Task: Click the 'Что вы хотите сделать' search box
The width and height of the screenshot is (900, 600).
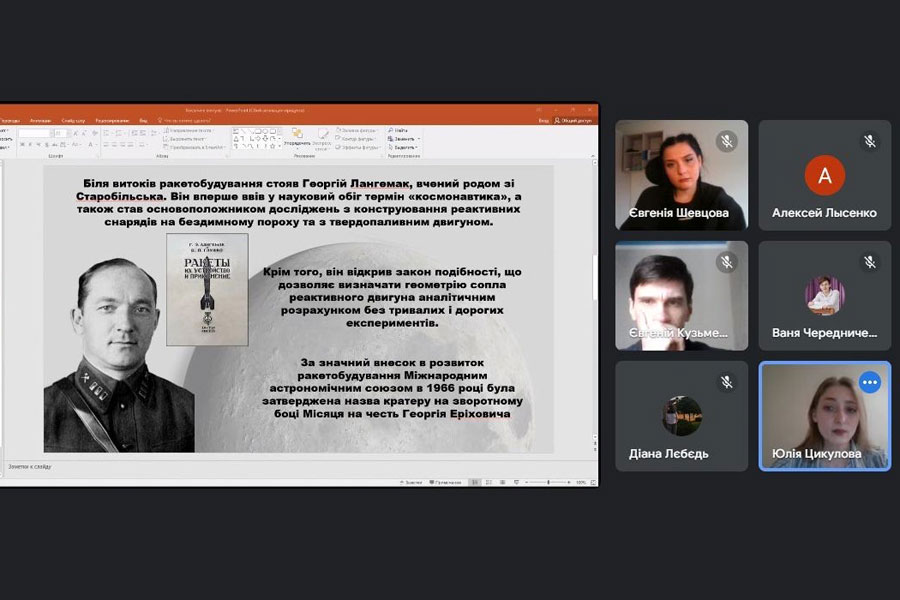Action: pyautogui.click(x=185, y=121)
